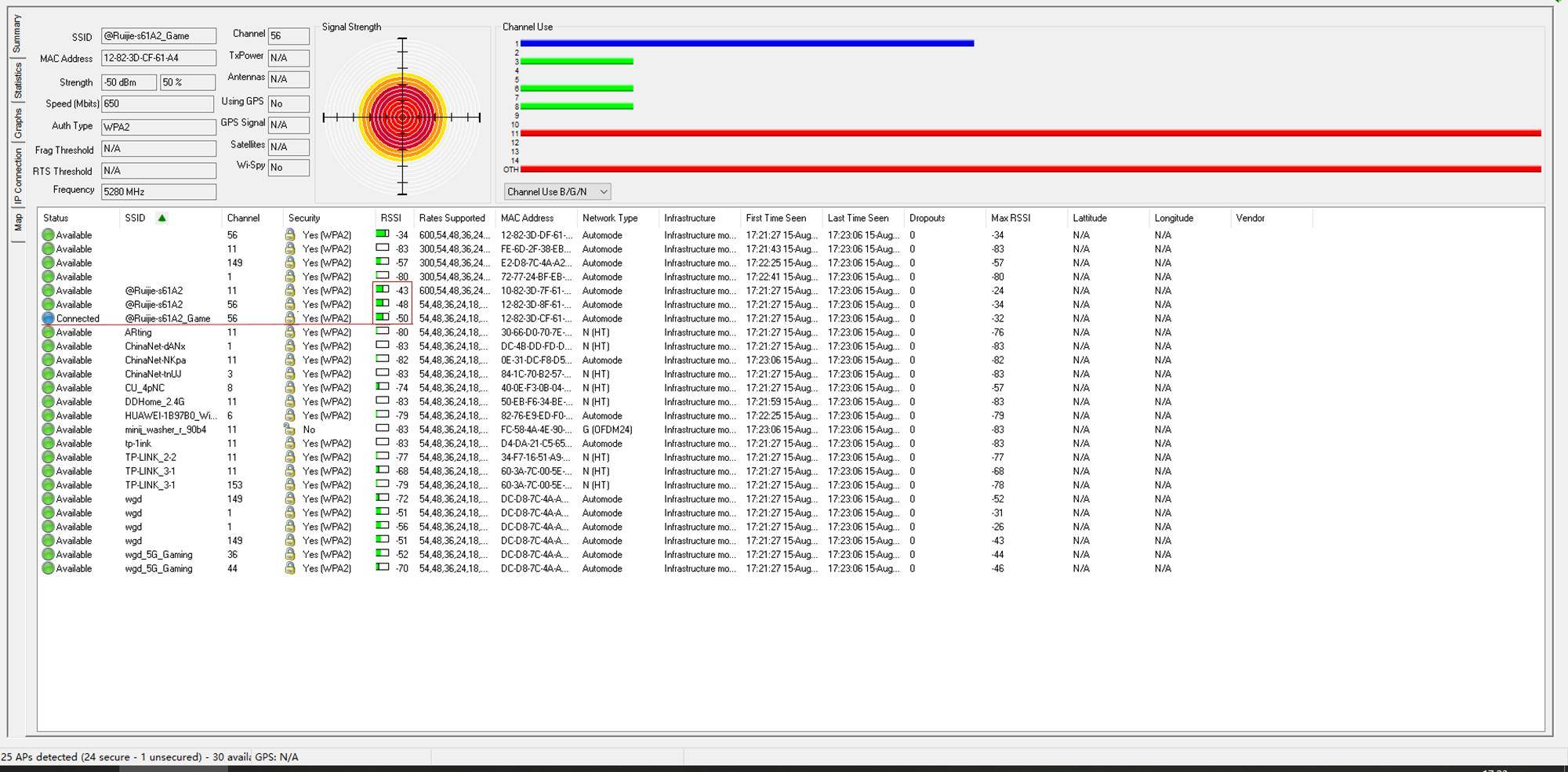Click the green status icon for ChinaNet-dANx
The height and width of the screenshot is (772, 1568).
(x=48, y=346)
